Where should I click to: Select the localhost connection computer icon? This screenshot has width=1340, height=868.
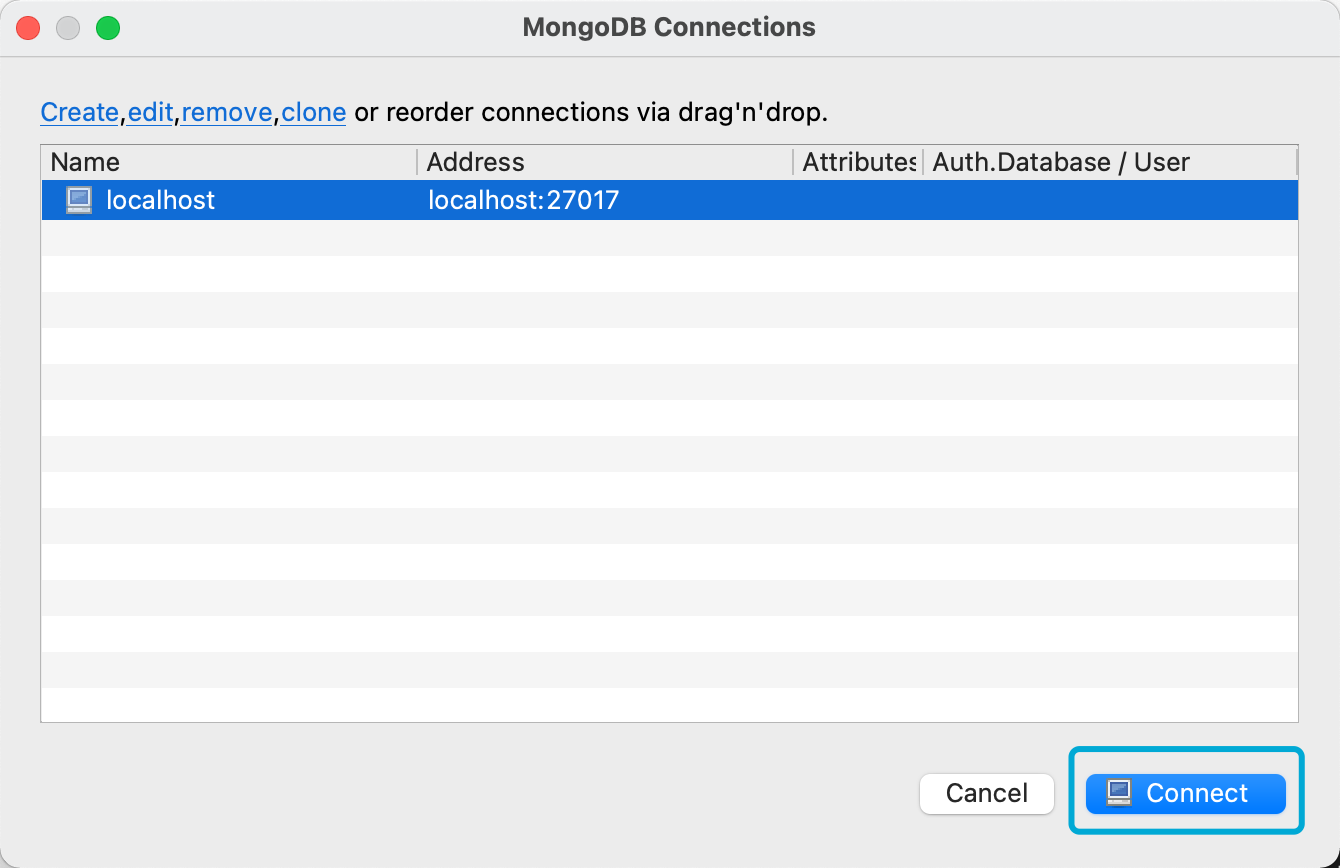click(x=79, y=200)
